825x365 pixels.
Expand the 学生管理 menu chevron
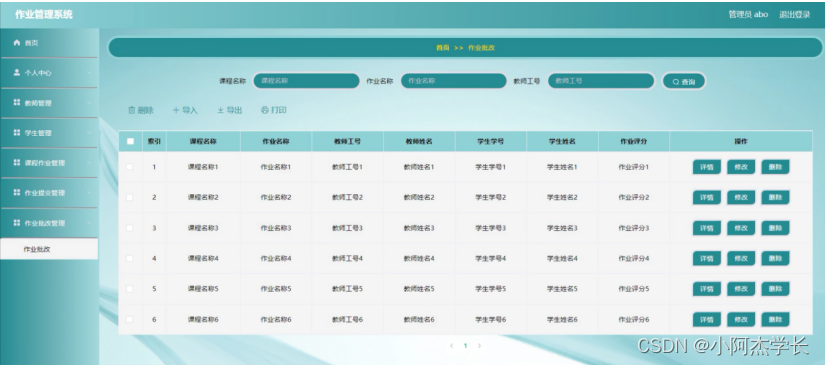coord(89,133)
